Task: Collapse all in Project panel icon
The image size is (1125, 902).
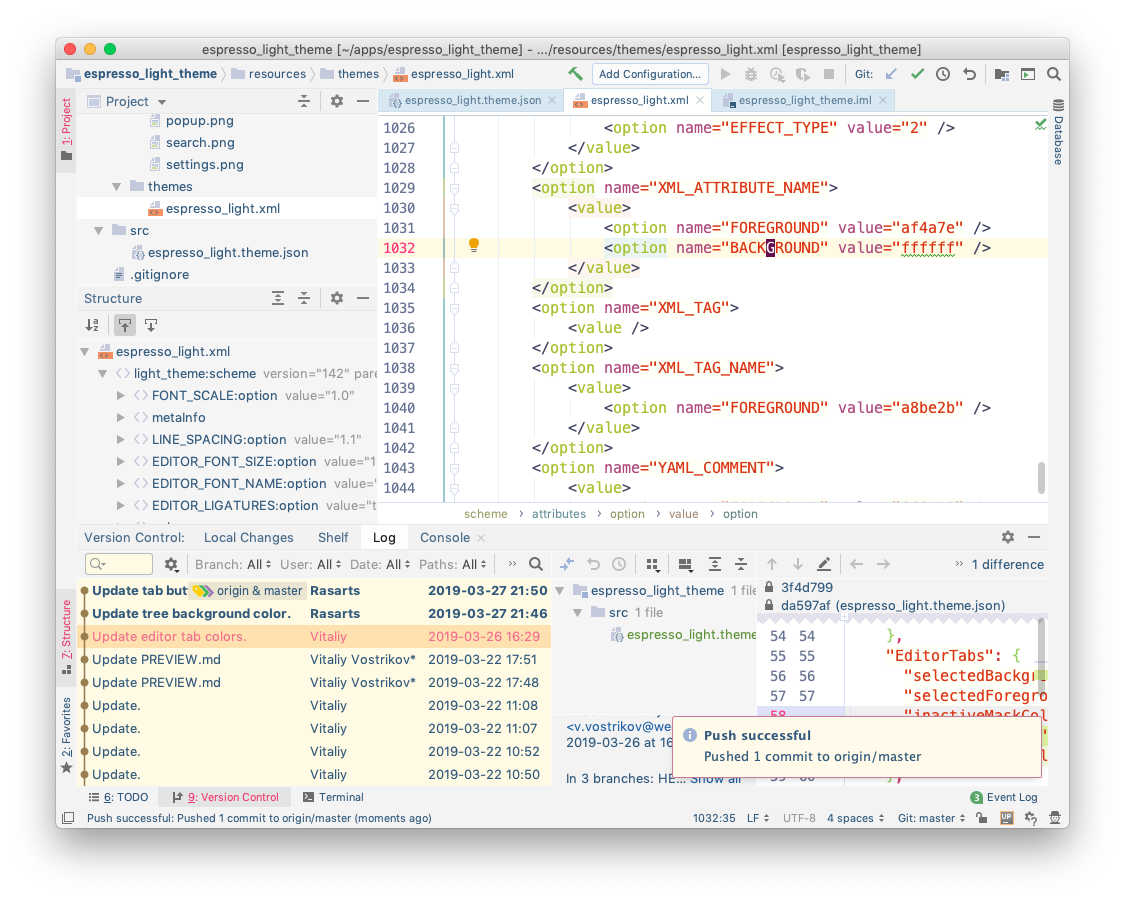Action: 304,101
